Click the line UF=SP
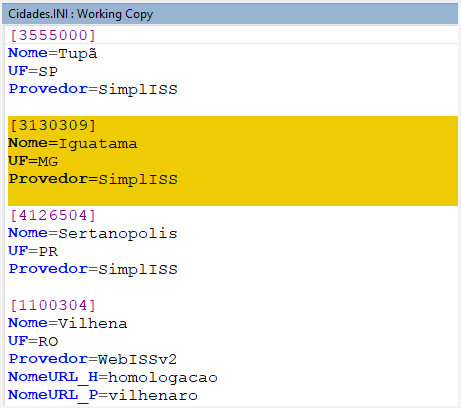 [x=33, y=71]
